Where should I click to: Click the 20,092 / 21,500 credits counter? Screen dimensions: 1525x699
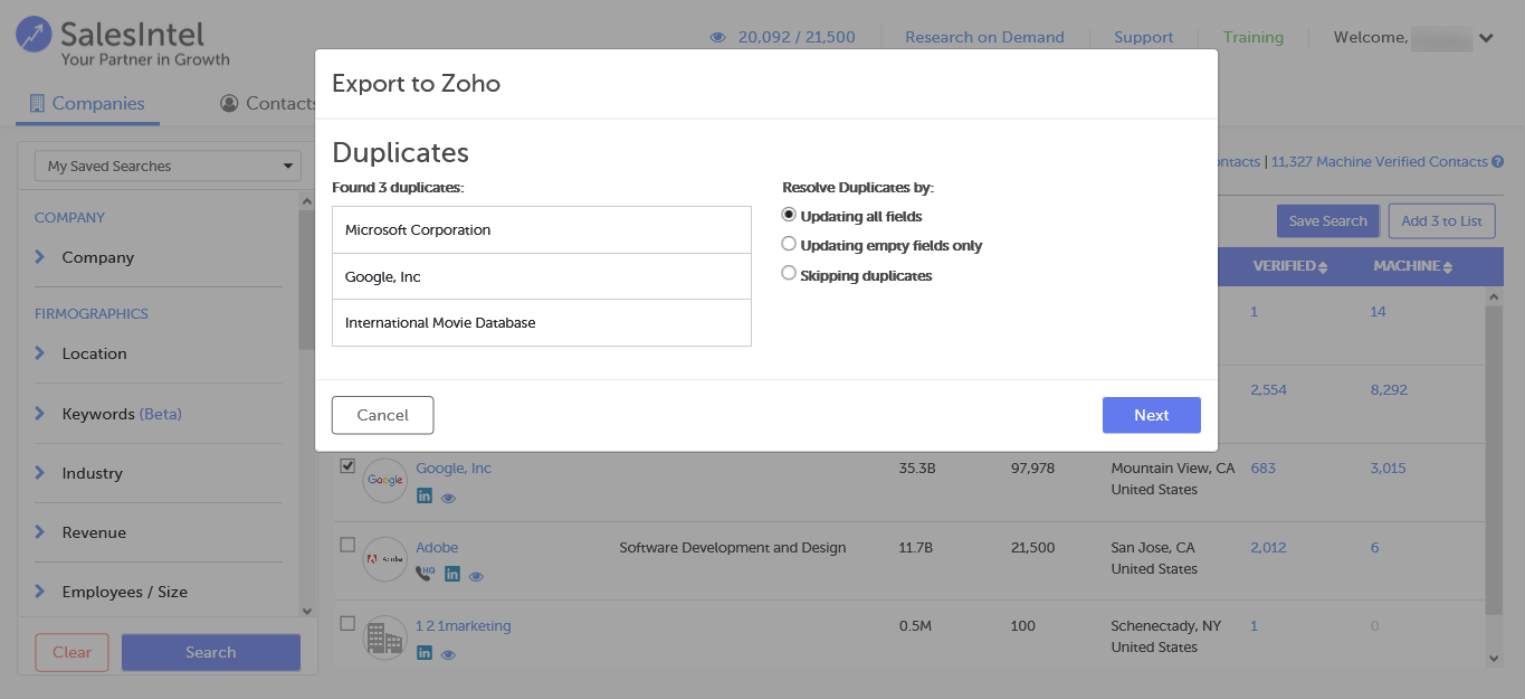[x=796, y=37]
